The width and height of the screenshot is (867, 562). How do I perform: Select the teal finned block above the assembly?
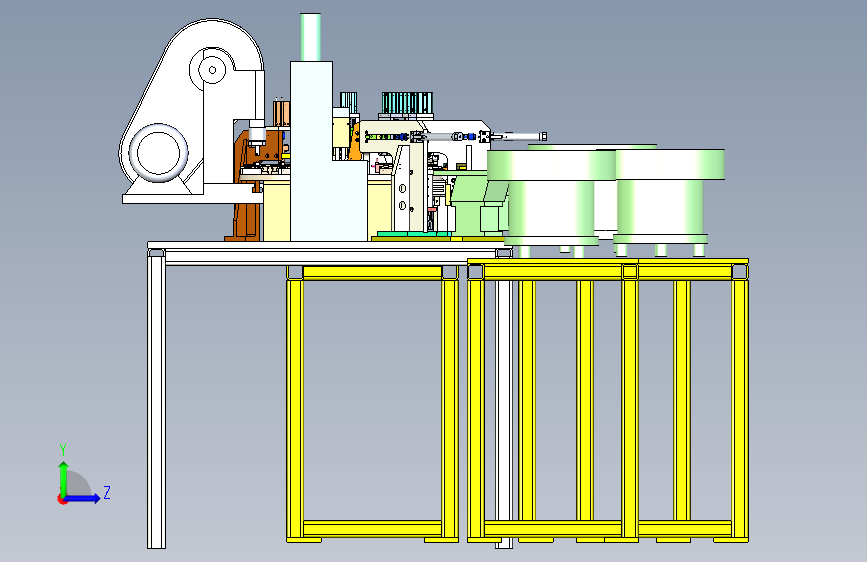407,103
